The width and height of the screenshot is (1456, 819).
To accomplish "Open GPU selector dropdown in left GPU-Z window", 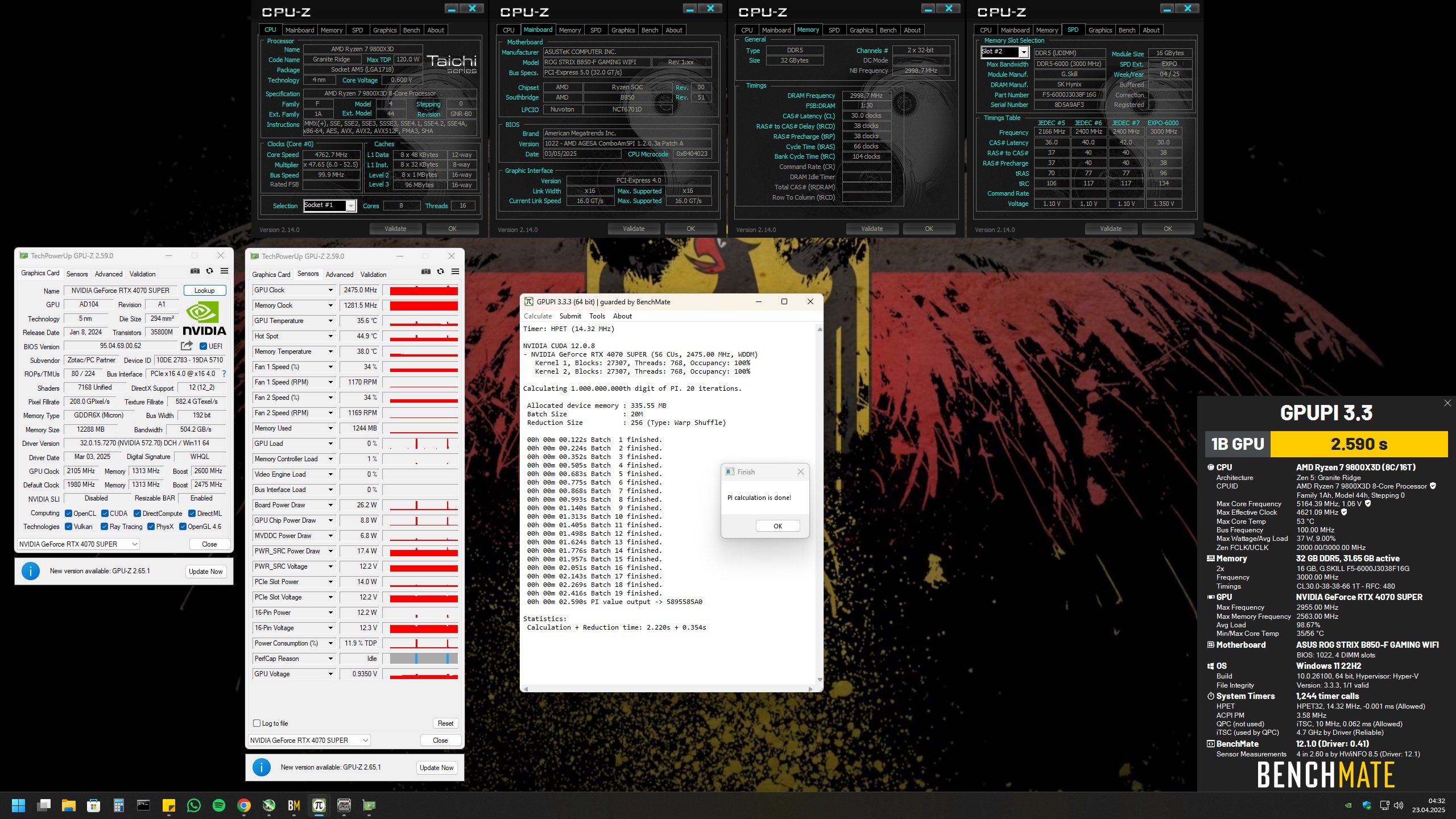I will click(78, 544).
